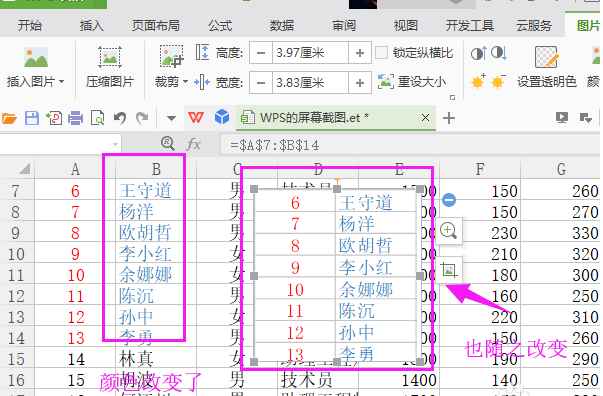
Task: Open size dialog launcher in ribbon corner
Action: coord(453,98)
